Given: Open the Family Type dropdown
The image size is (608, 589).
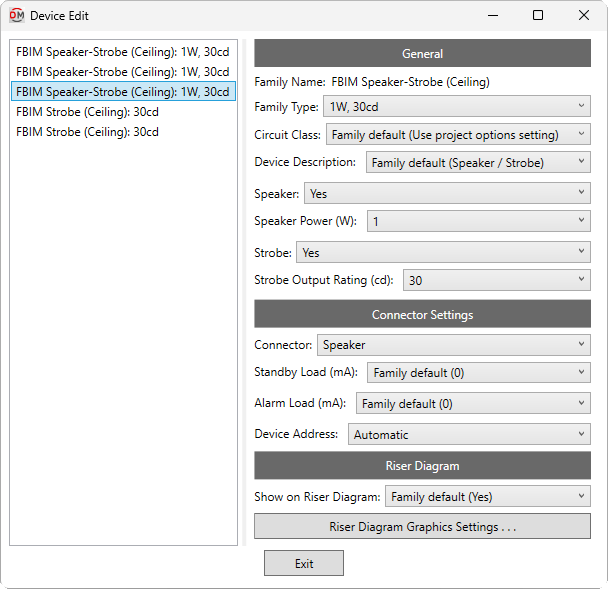Looking at the screenshot, I should pyautogui.click(x=457, y=106).
